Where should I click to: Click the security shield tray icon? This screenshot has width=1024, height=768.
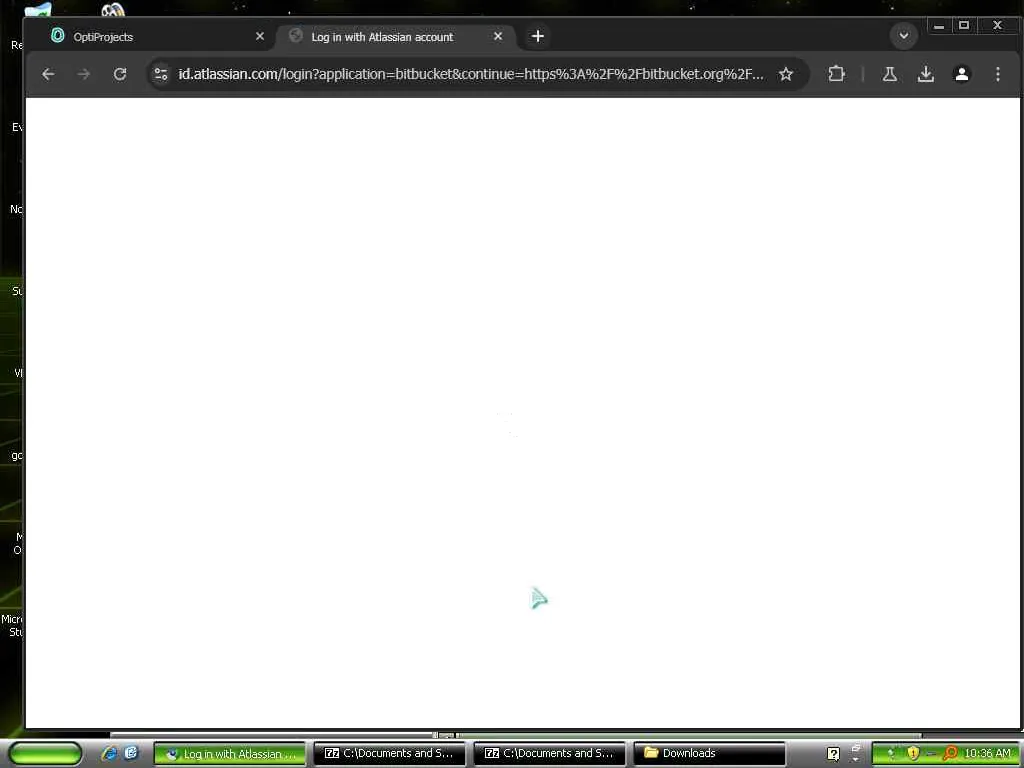tap(913, 754)
